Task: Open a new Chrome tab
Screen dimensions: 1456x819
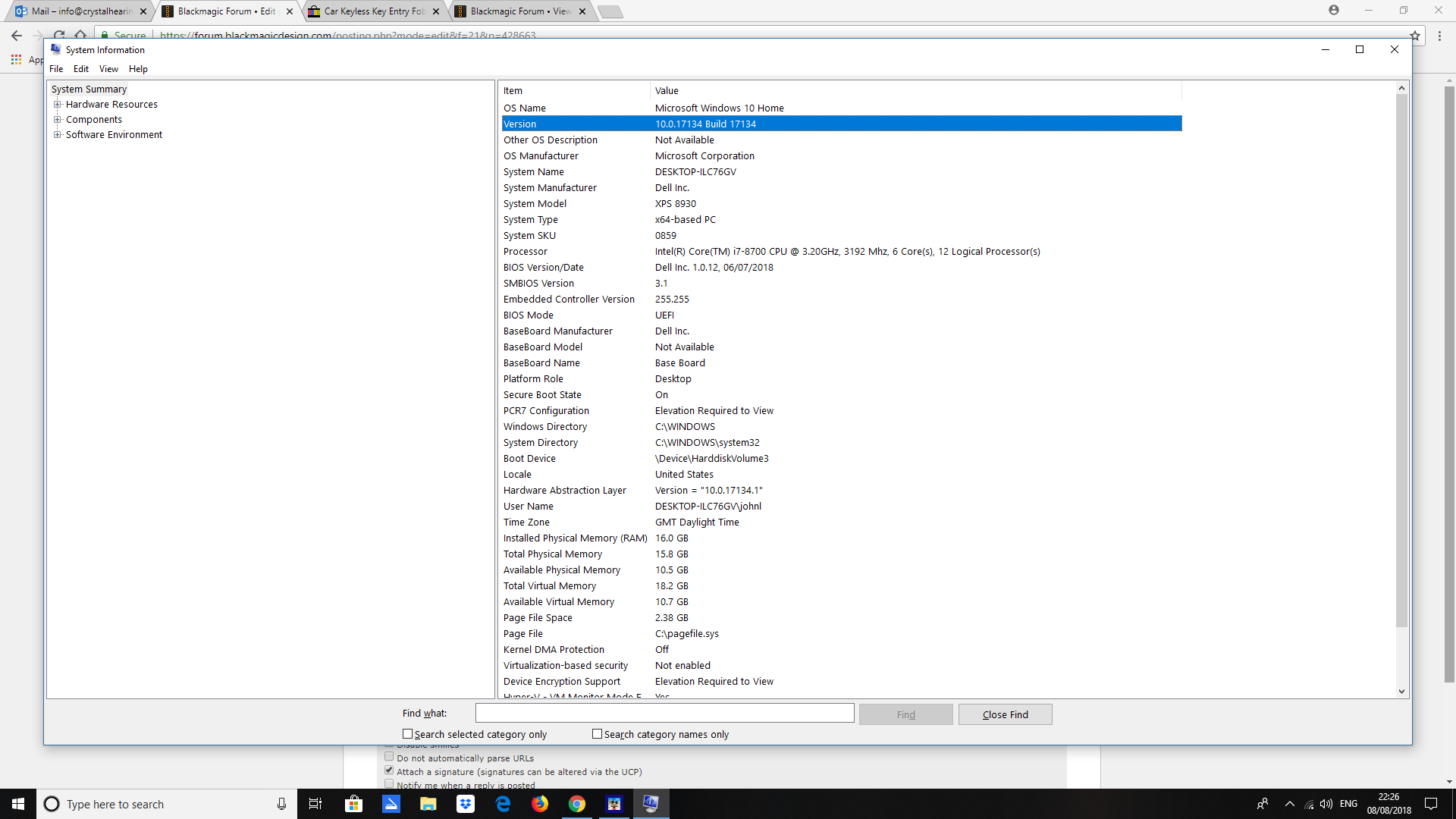Action: pyautogui.click(x=610, y=11)
